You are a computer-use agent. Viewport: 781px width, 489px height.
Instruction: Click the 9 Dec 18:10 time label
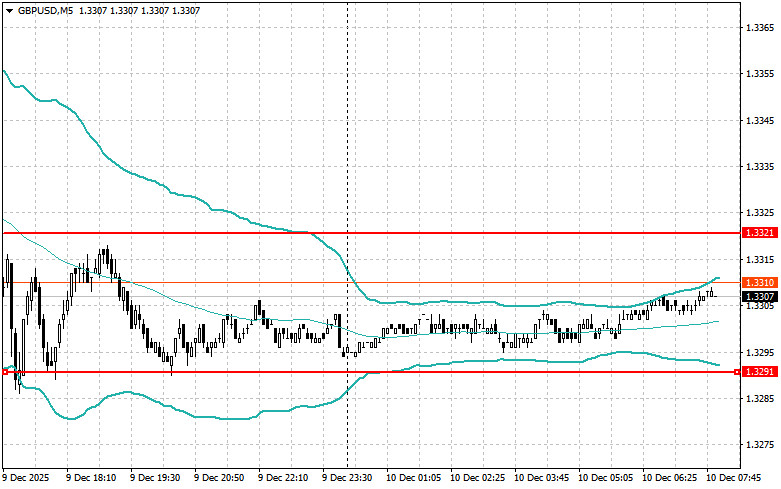pos(91,478)
